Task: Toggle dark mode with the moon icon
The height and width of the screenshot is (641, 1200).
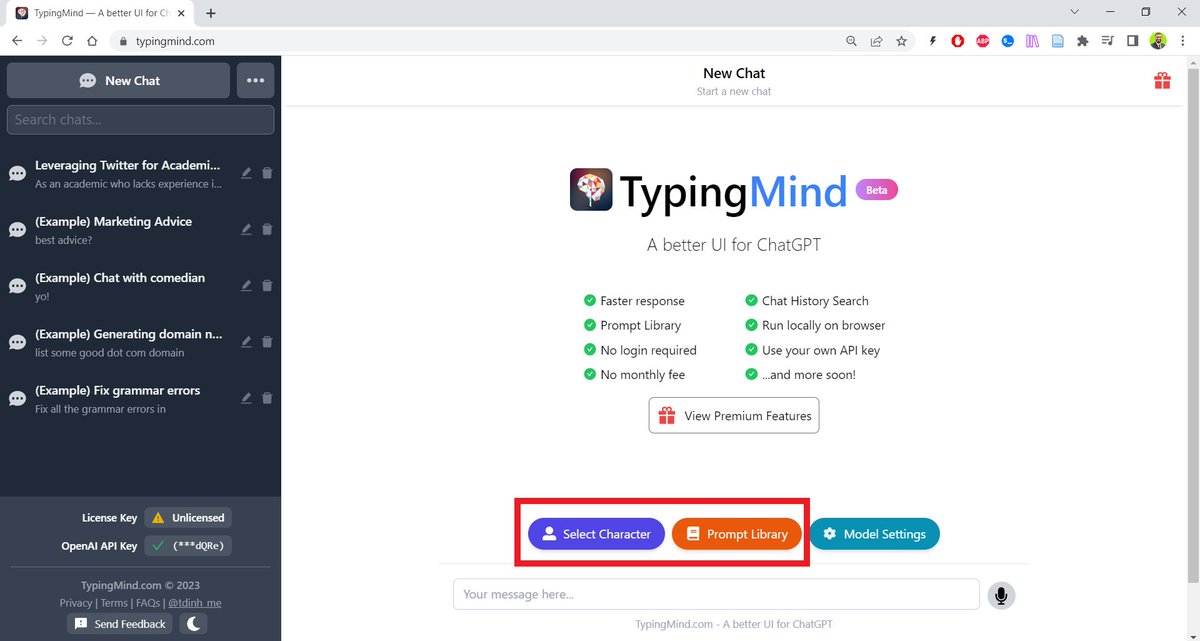Action: 193,623
